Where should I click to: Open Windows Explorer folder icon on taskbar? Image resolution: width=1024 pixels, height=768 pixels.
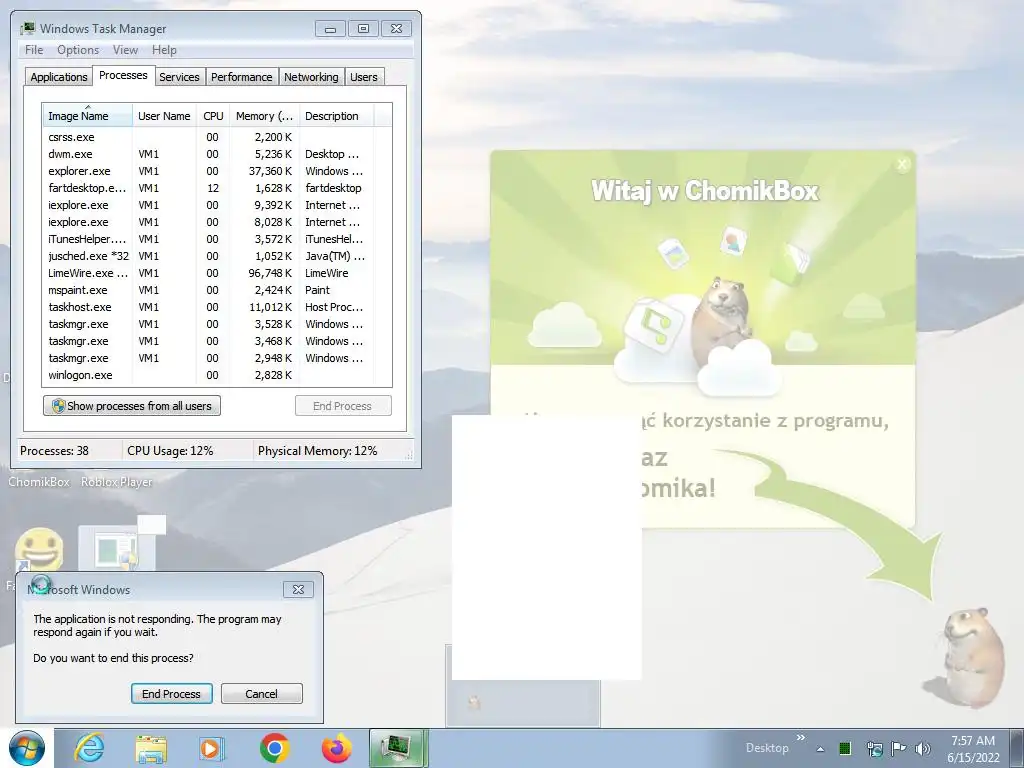click(151, 748)
